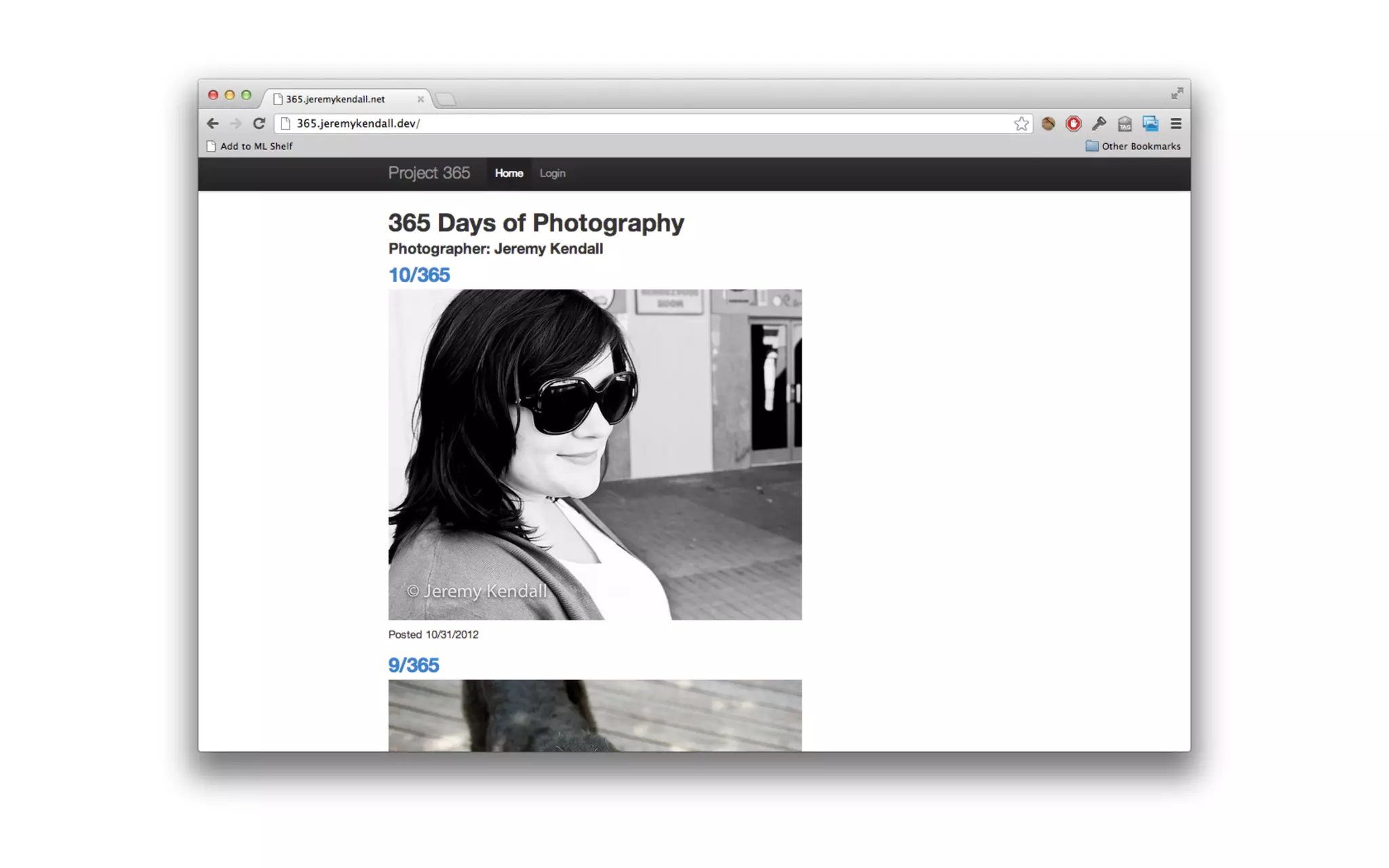Bookmark page with the star icon

(x=1021, y=123)
